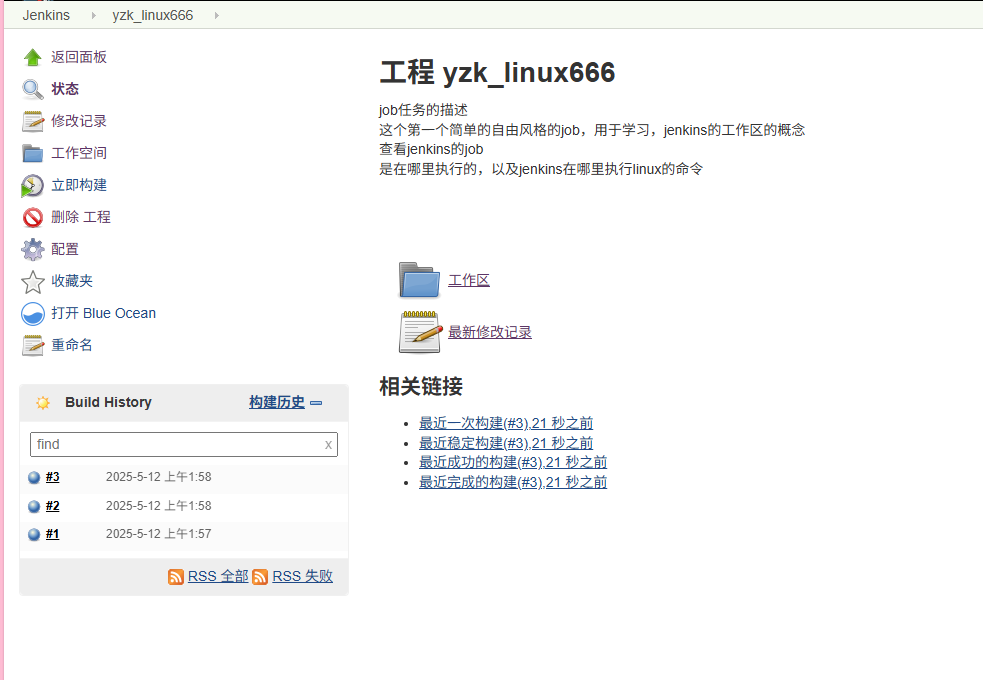Image resolution: width=983 pixels, height=680 pixels.
Task: Click the folder 工作空间 icon in sidebar
Action: (x=33, y=153)
